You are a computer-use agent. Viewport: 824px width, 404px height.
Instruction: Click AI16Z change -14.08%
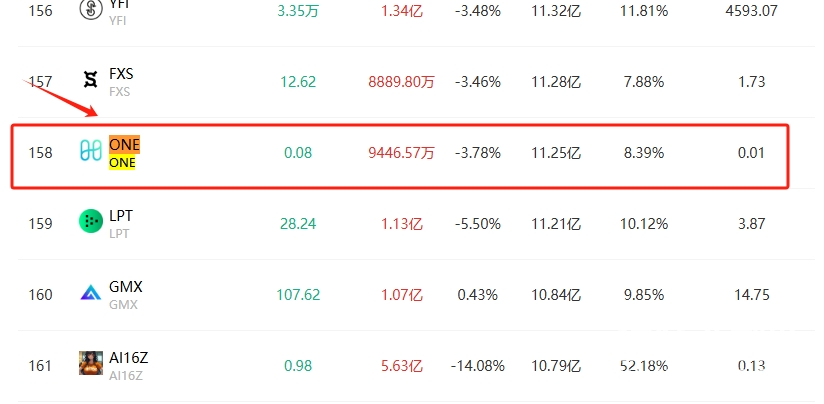click(478, 366)
